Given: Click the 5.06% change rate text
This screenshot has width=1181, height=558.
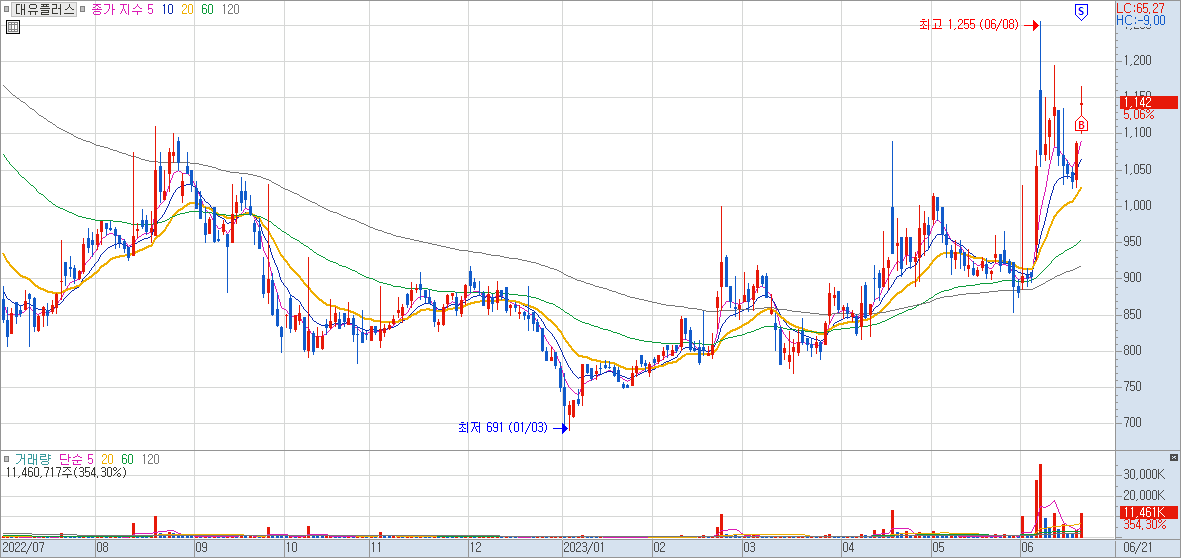Looking at the screenshot, I should tap(1138, 115).
